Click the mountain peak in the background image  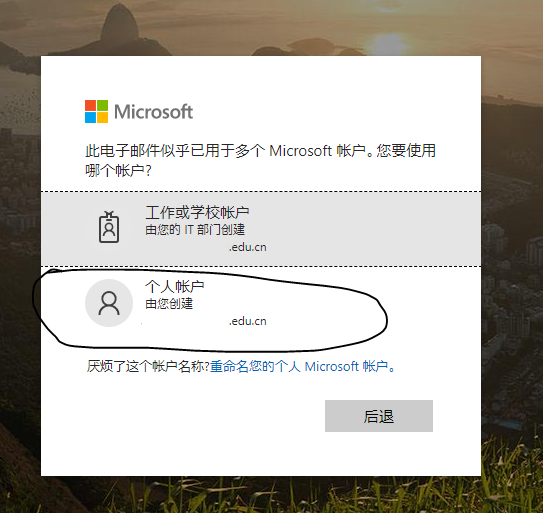pyautogui.click(x=119, y=23)
